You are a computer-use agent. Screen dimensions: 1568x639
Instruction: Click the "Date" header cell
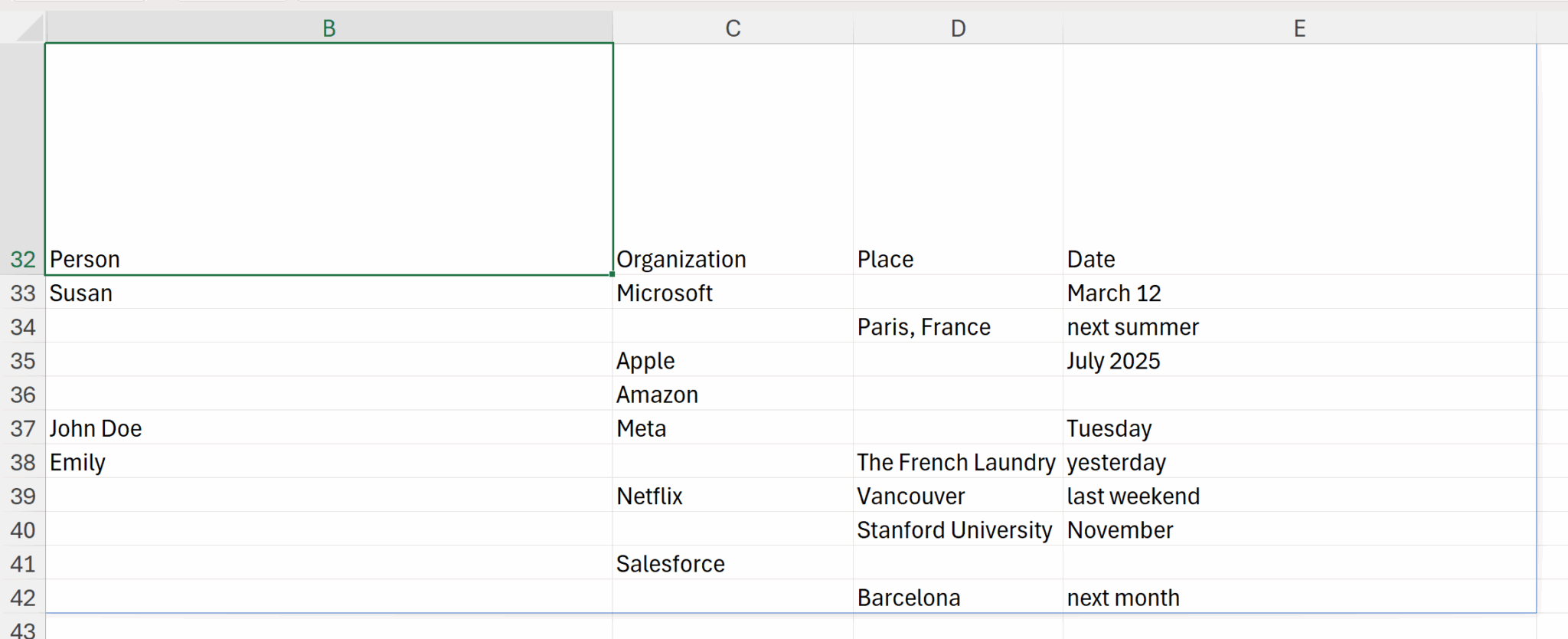(x=1299, y=159)
